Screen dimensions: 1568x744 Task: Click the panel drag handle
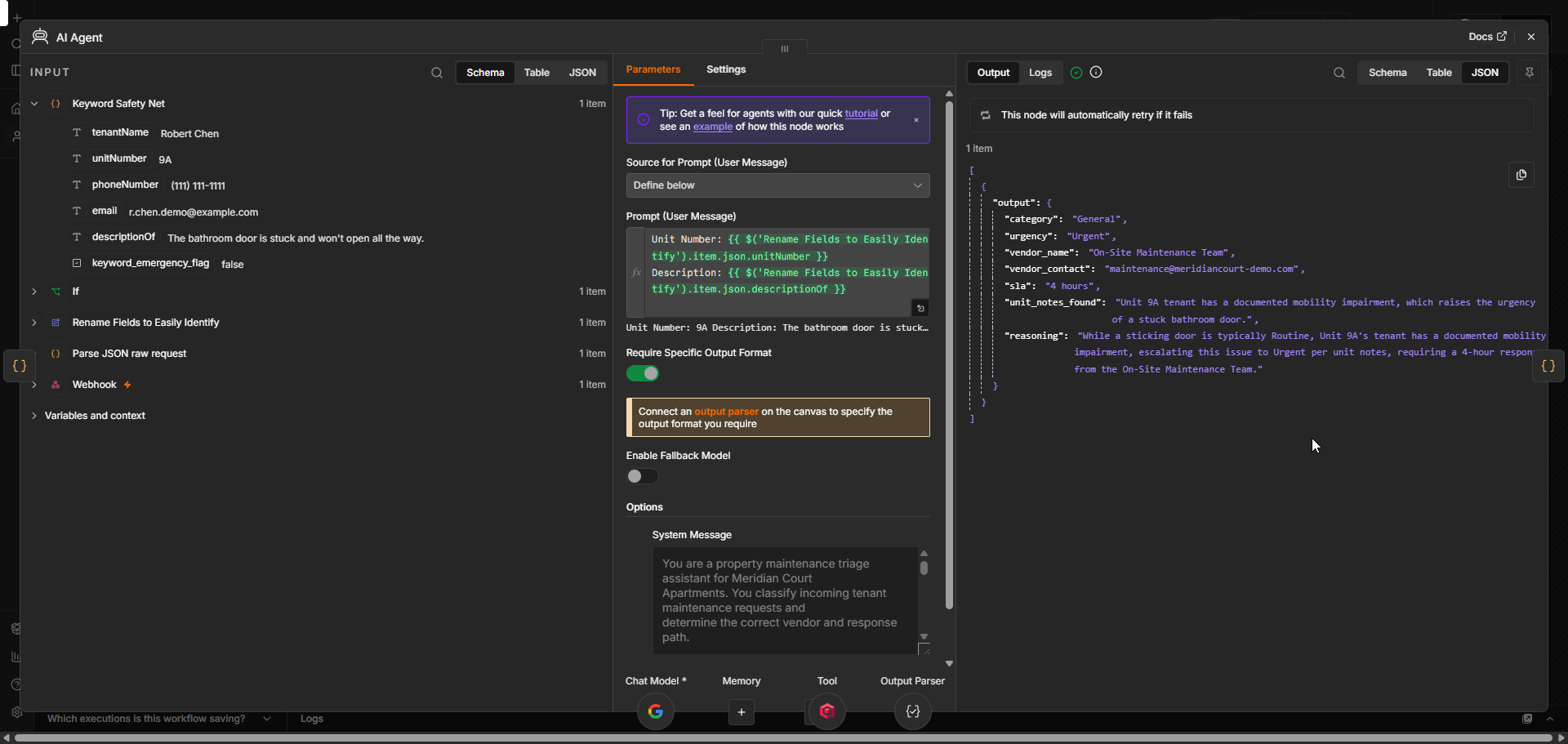(785, 49)
